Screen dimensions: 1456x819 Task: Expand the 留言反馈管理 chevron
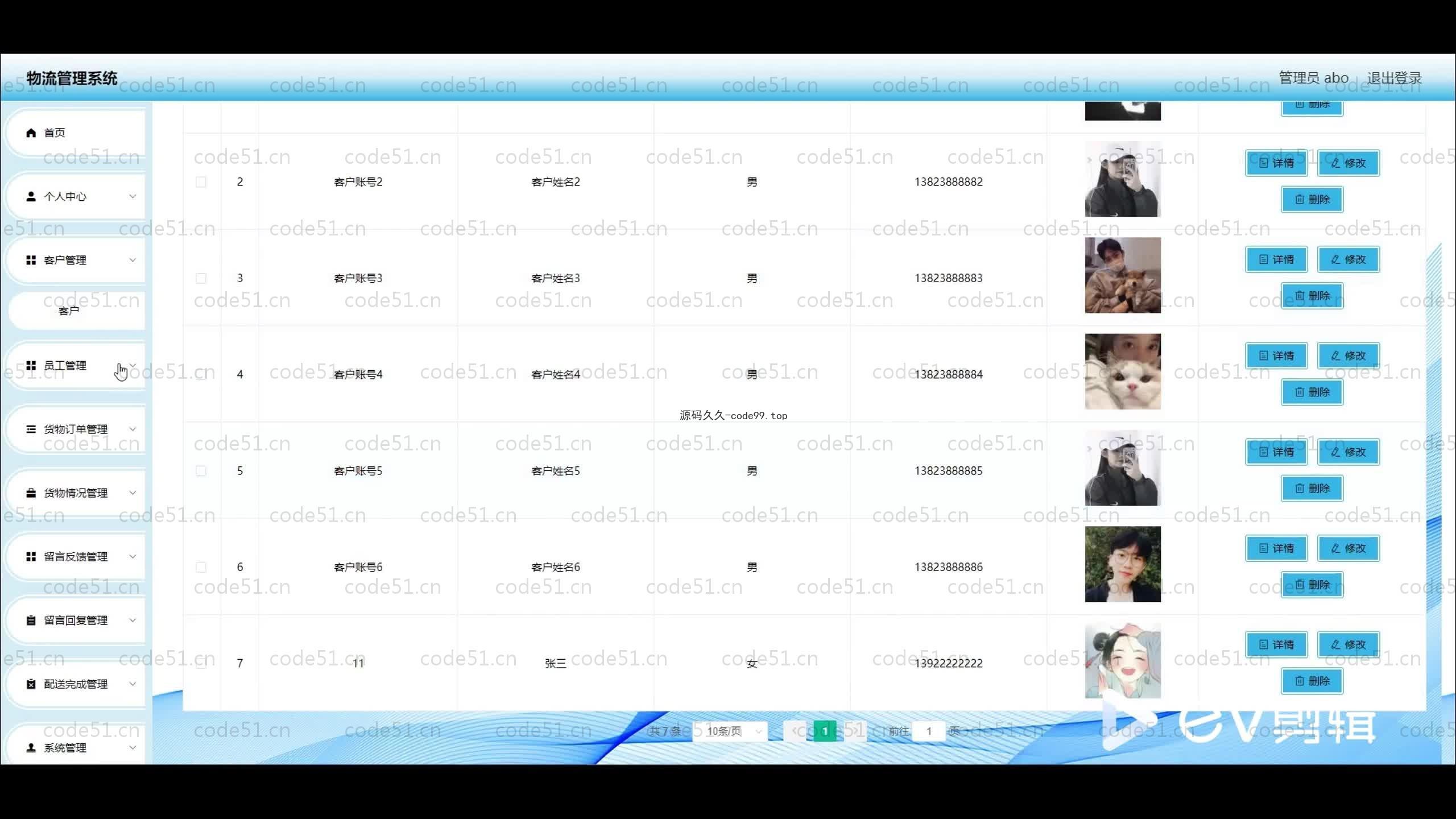coord(133,557)
